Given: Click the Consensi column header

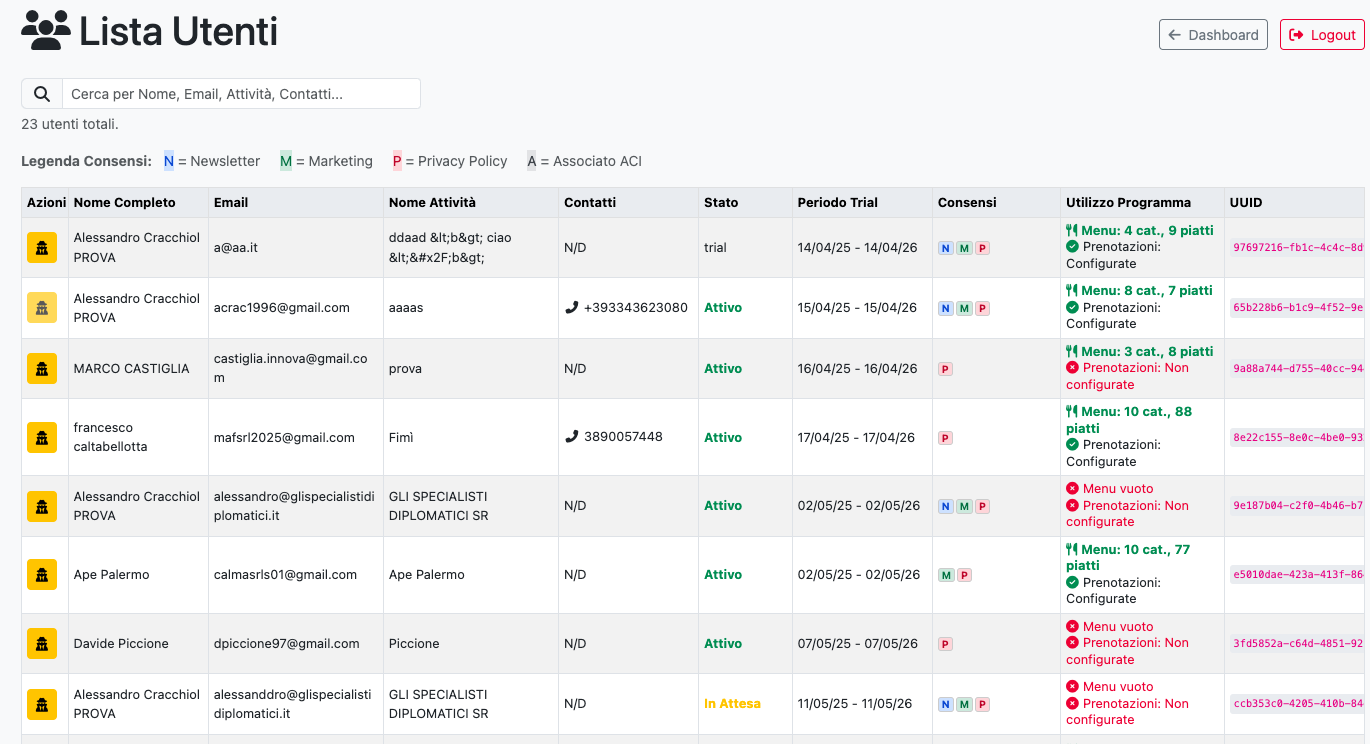Looking at the screenshot, I should [x=996, y=202].
